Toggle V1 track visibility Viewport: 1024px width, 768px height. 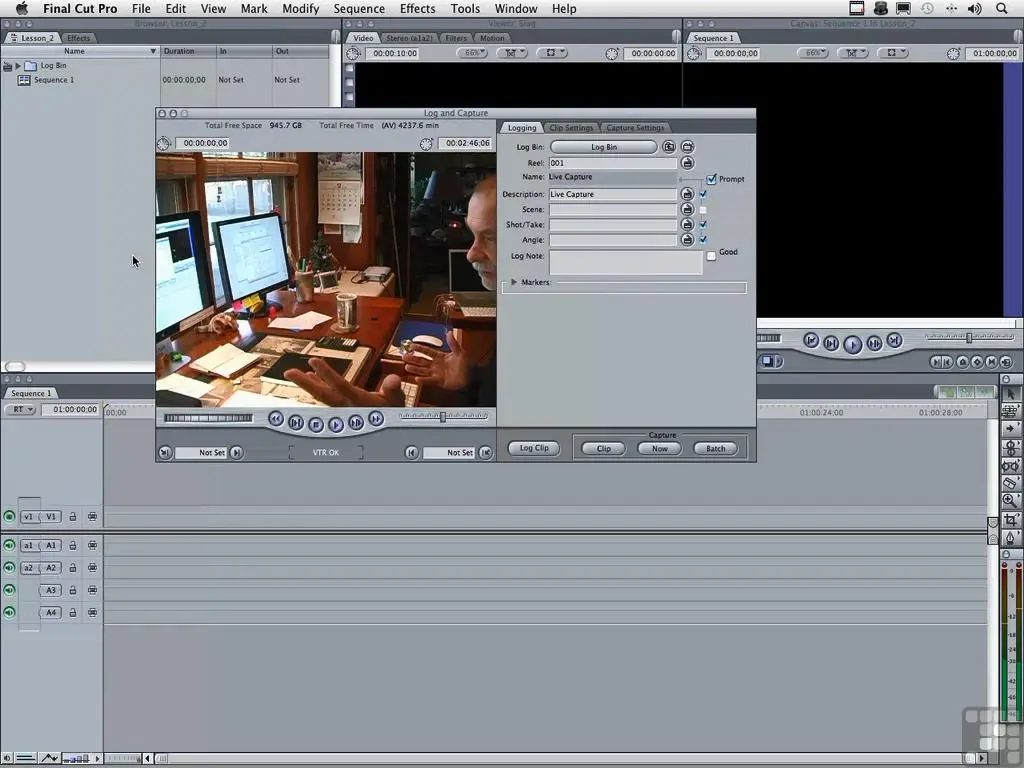(x=9, y=517)
